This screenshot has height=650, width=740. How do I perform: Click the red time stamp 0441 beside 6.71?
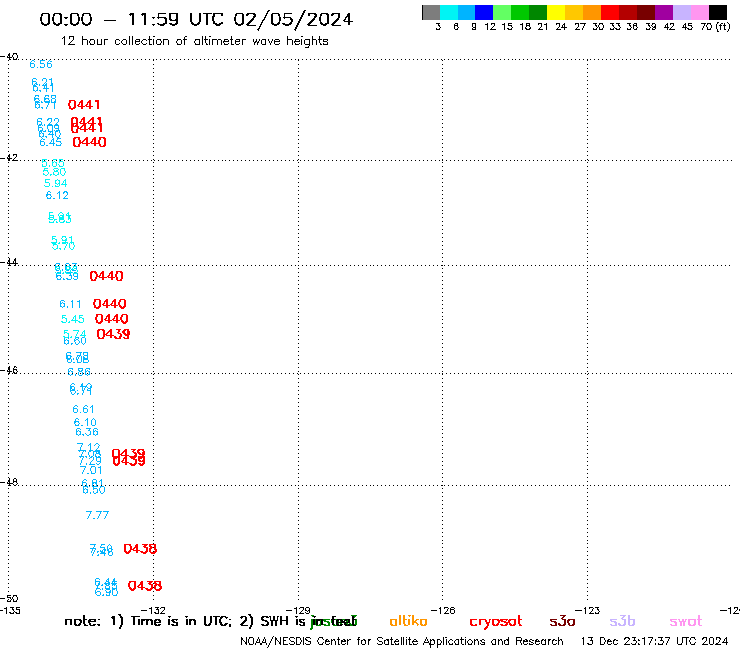click(84, 105)
